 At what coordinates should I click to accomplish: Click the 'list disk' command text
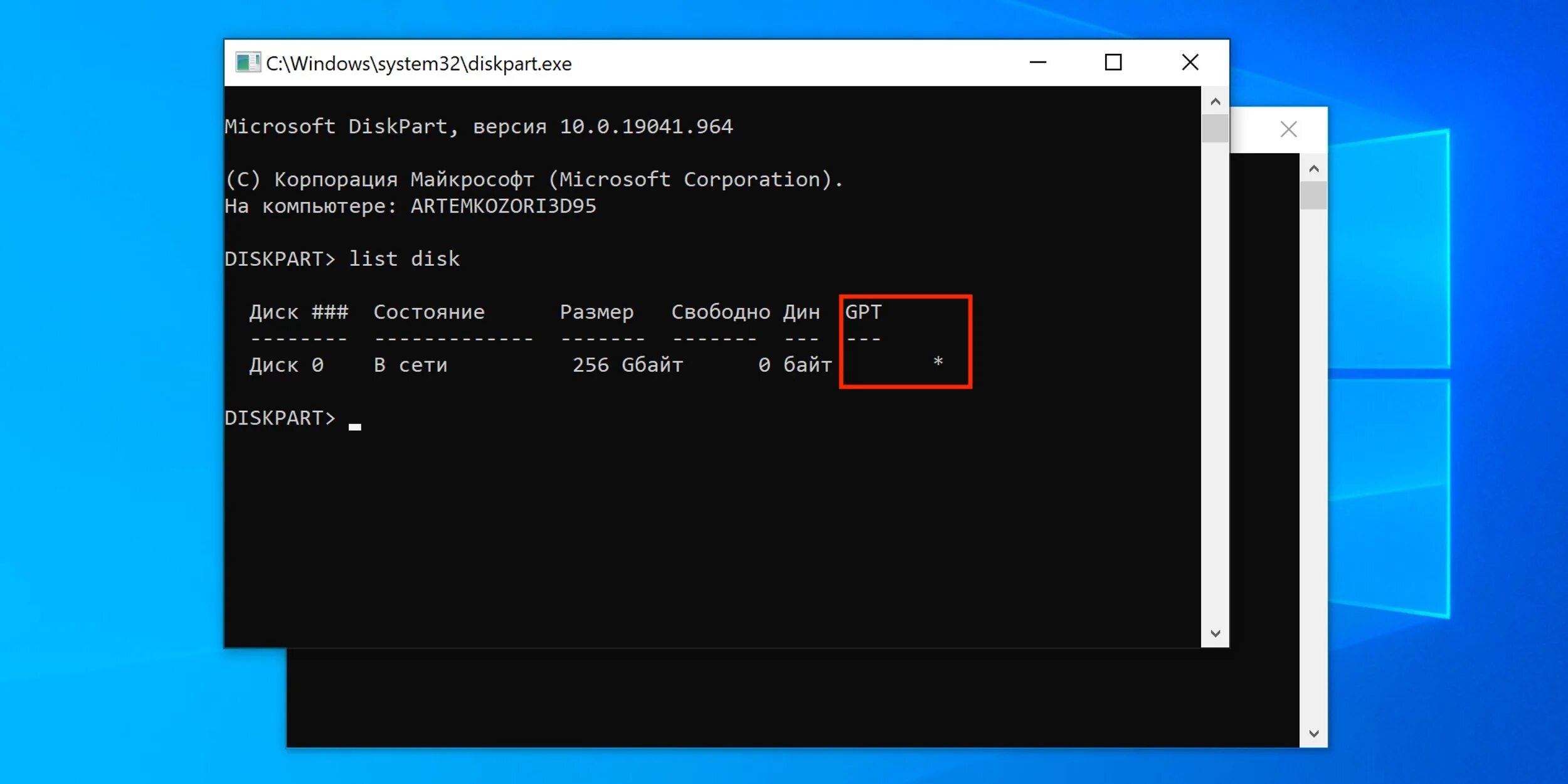pyautogui.click(x=404, y=259)
